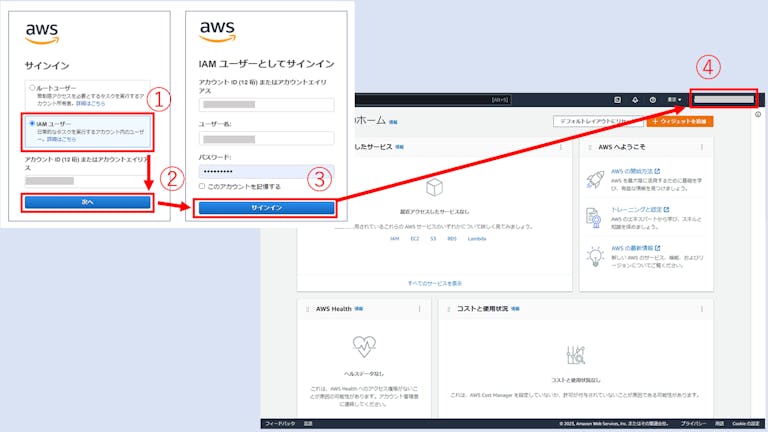This screenshot has width=768, height=432.
Task: Open CloudShell icon in console top bar
Action: 617,100
